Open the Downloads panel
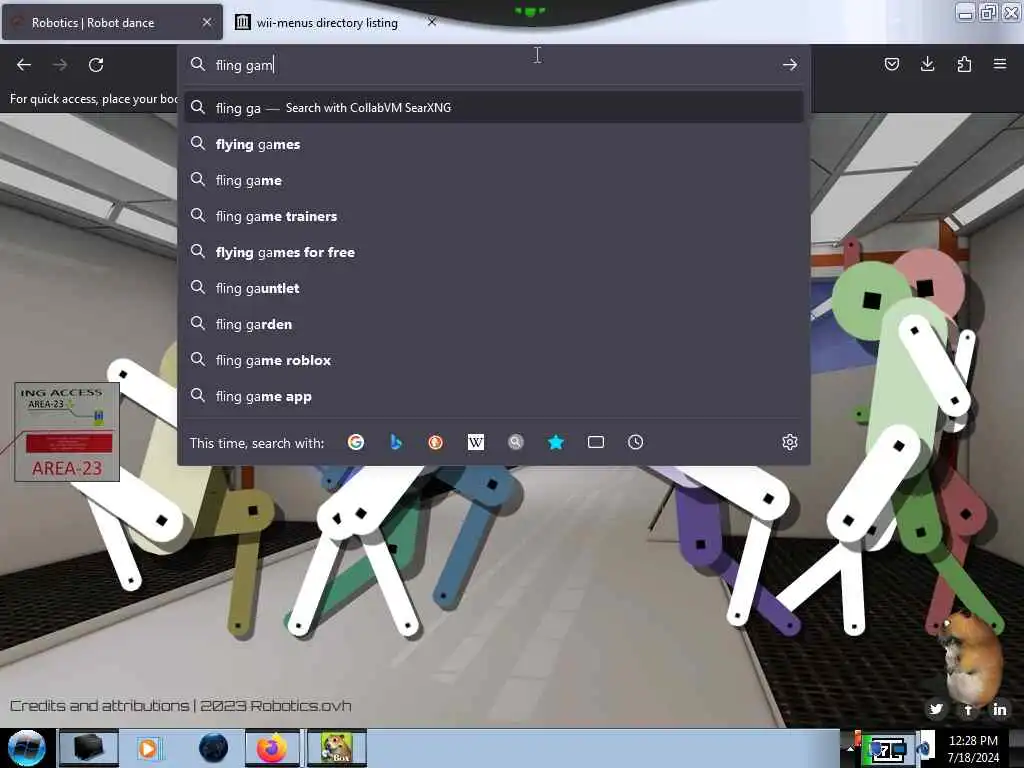Viewport: 1024px width, 768px height. [x=927, y=64]
